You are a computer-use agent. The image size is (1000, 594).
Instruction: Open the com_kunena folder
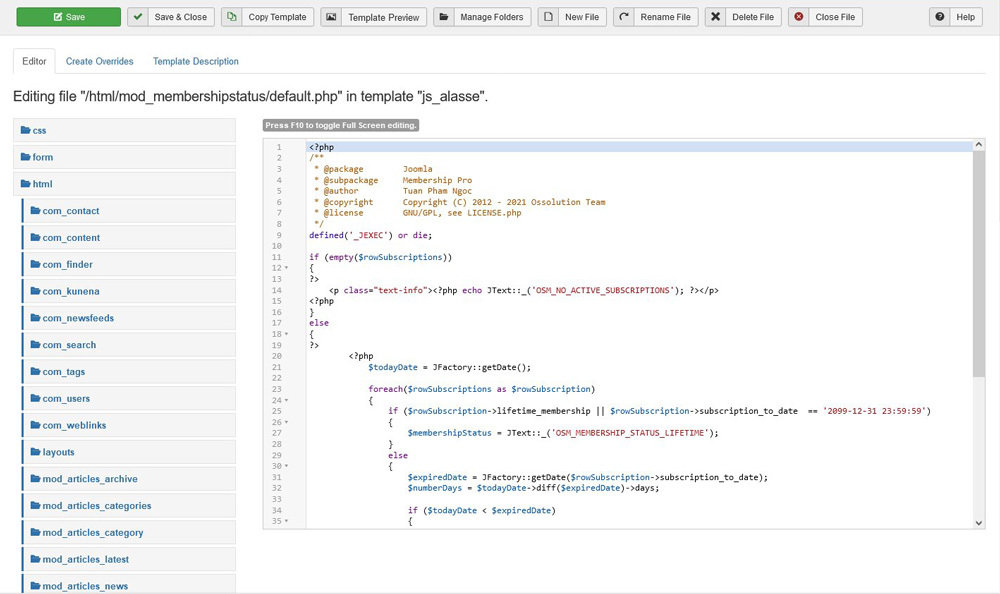click(x=70, y=291)
